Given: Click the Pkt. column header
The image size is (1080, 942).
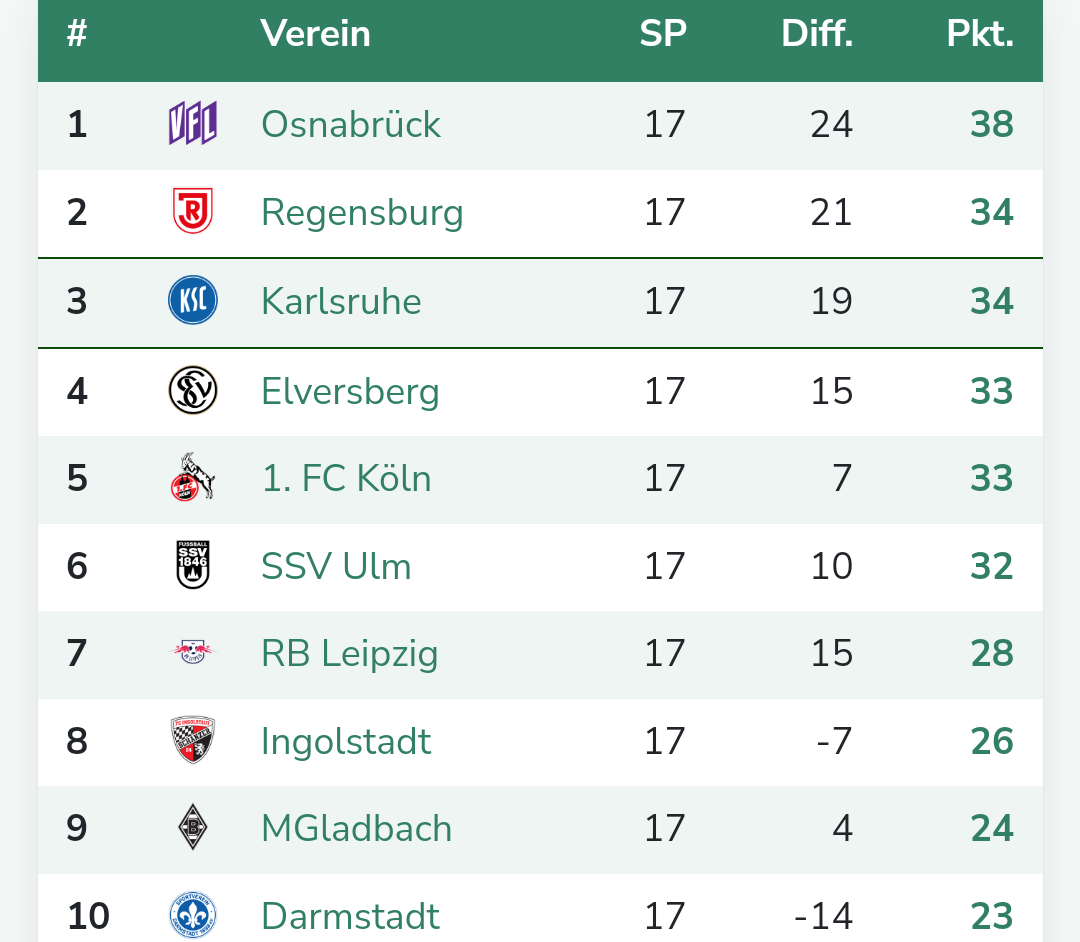Looking at the screenshot, I should tap(980, 34).
